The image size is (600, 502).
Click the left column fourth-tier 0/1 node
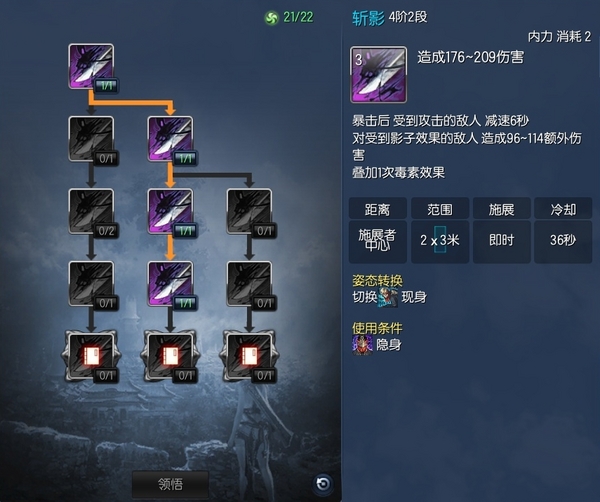tap(91, 284)
